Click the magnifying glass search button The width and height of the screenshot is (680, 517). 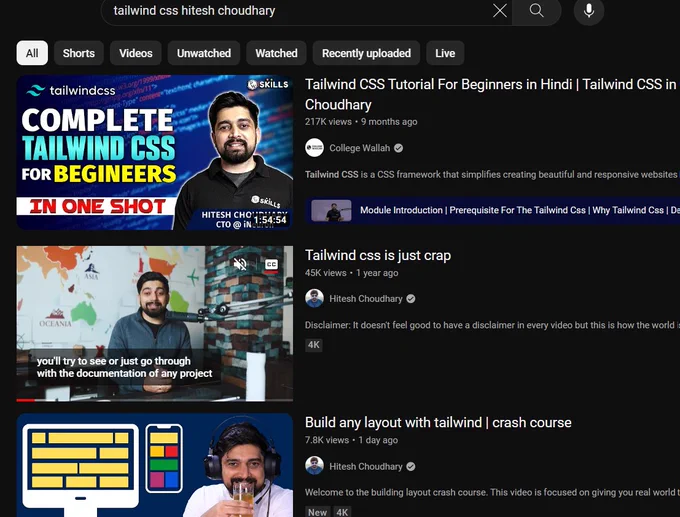pos(536,10)
